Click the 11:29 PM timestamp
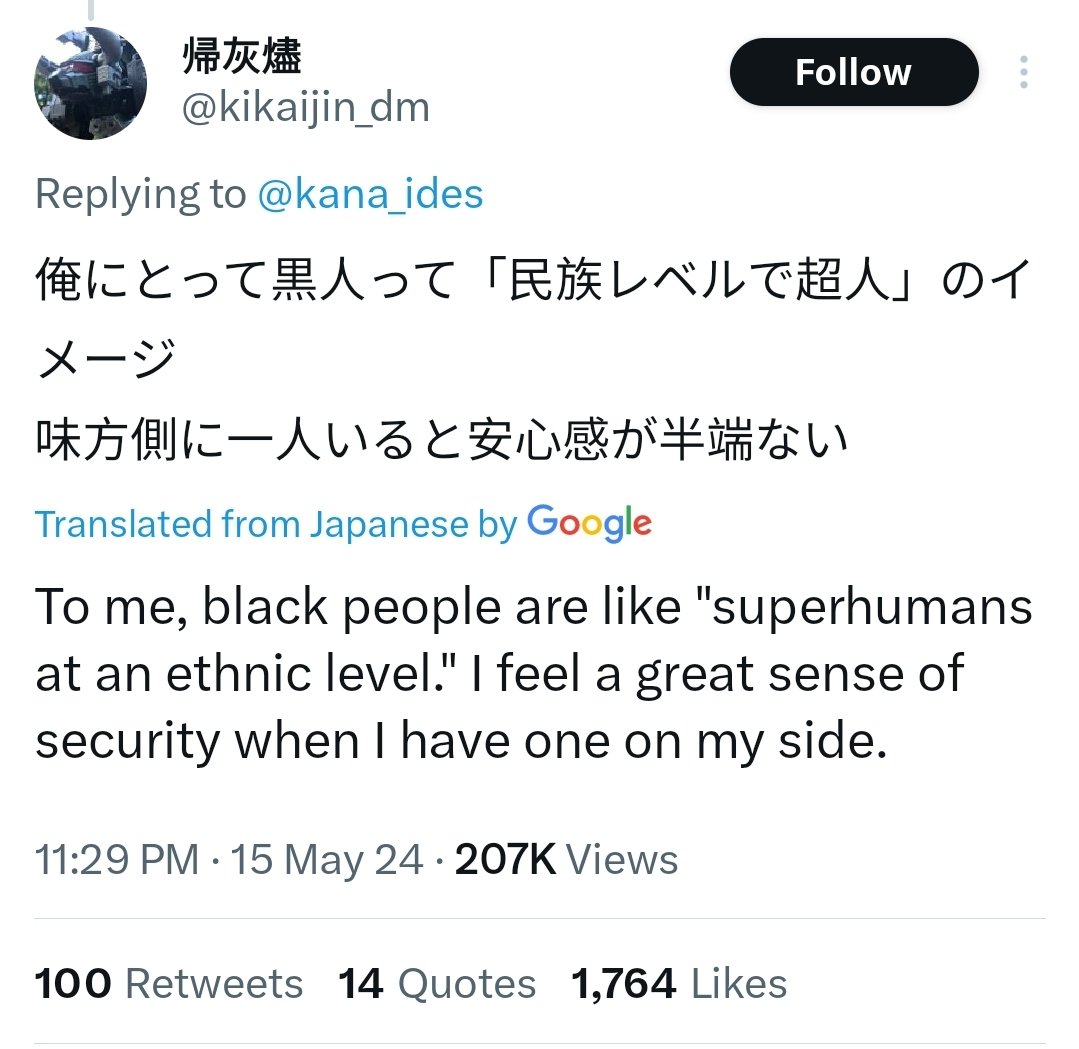 117,860
